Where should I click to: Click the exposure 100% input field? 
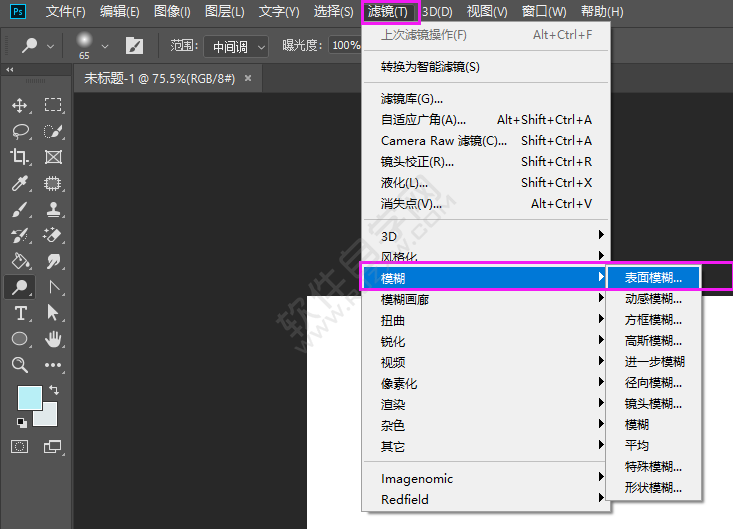tap(345, 45)
